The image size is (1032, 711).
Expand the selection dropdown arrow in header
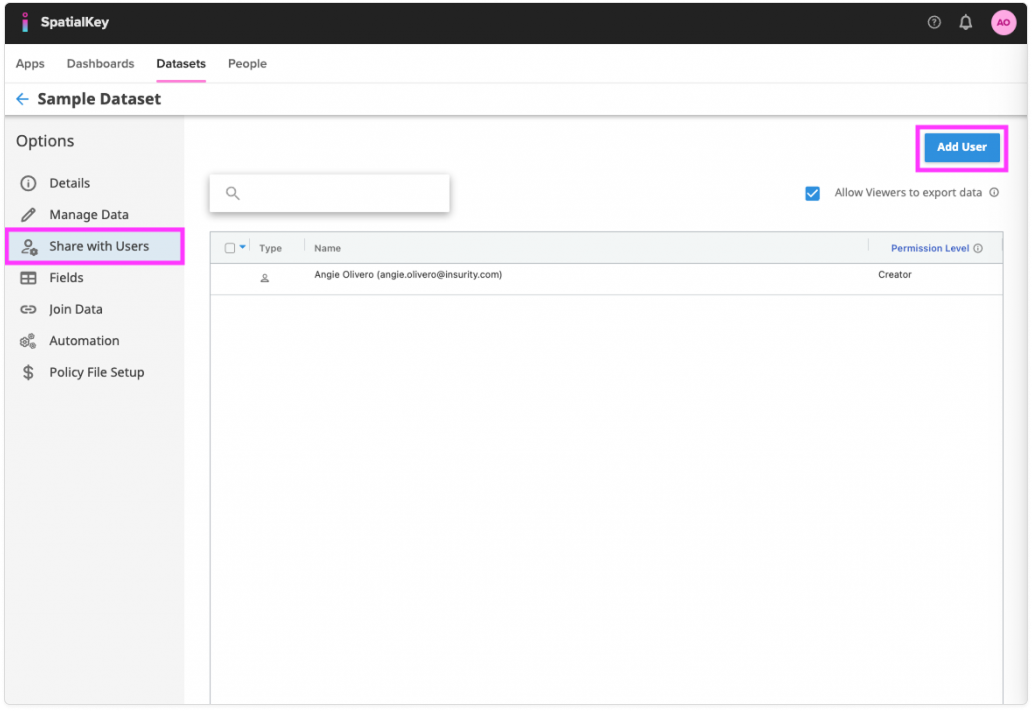243,248
